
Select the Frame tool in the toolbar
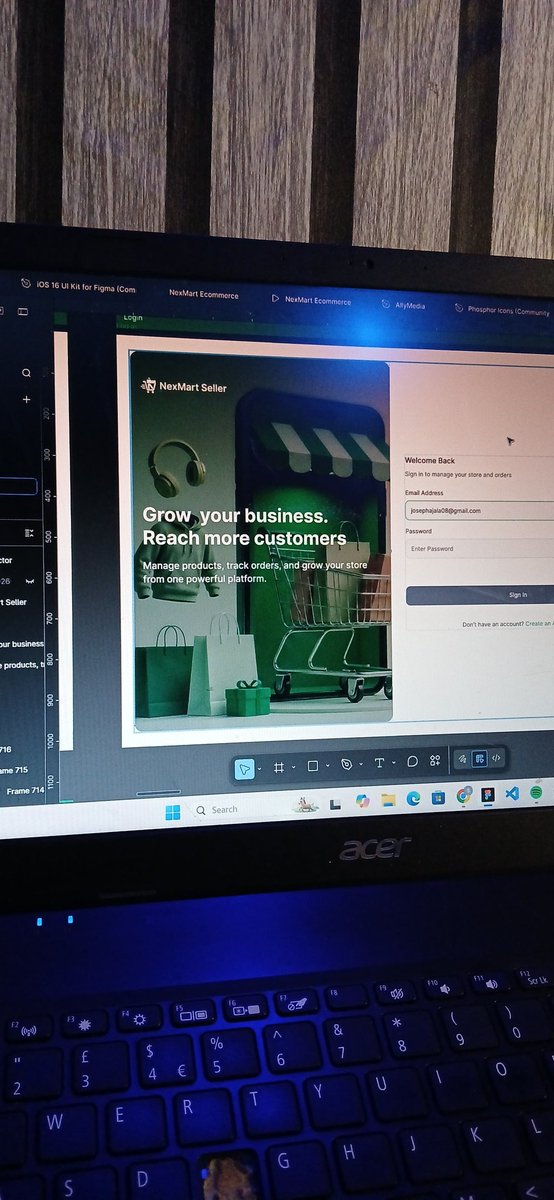[279, 767]
